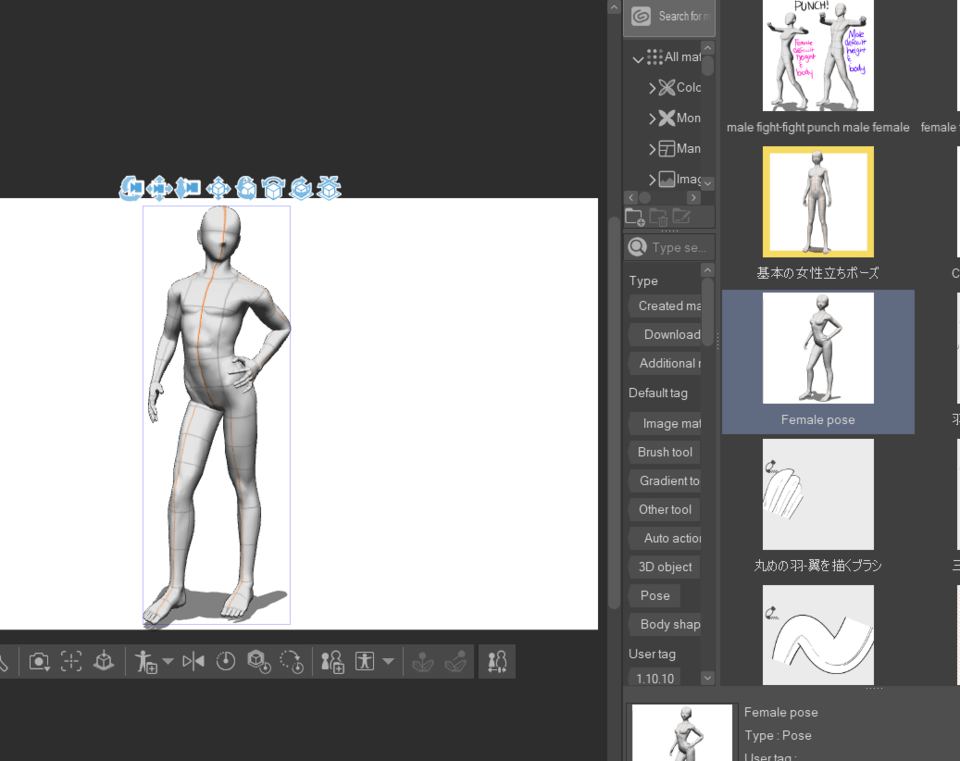
Task: Click the 'Type : Pose' detail text
Action: (778, 735)
